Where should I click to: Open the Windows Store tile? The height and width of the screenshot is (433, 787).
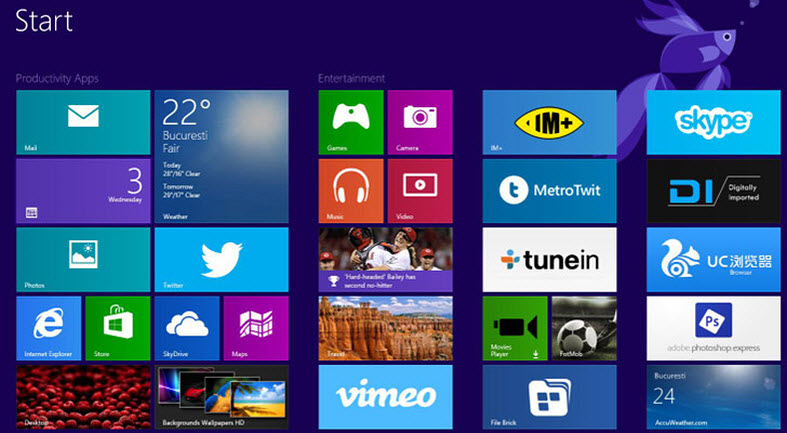117,327
